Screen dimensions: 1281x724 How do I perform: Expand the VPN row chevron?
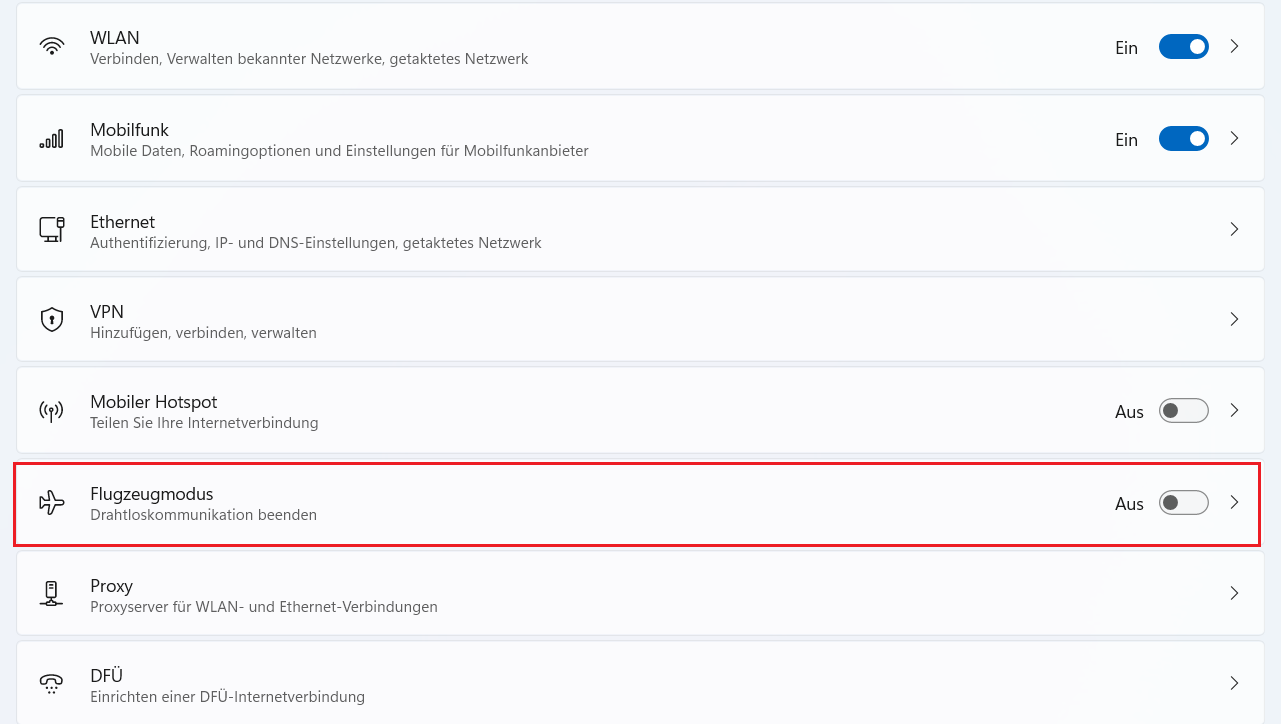click(1234, 319)
